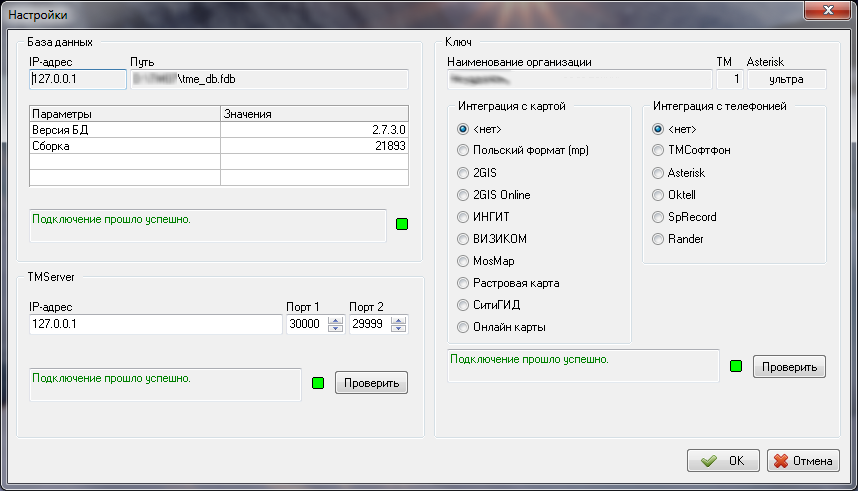Decrease Порт 2 value with down arrow
Viewport: 858px width, 491px height.
click(x=399, y=329)
